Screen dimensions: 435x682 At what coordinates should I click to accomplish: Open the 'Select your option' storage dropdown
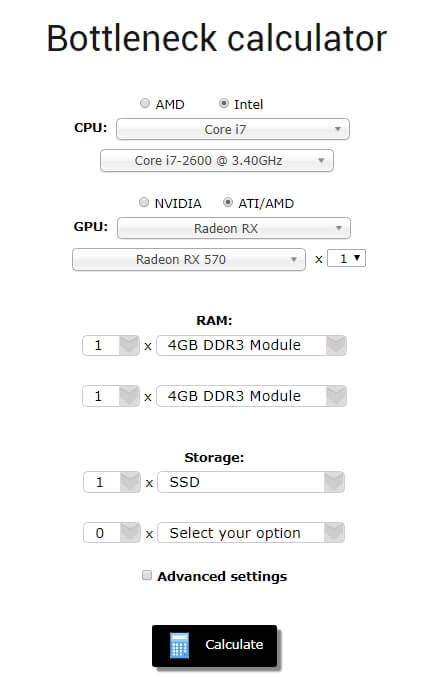[251, 533]
